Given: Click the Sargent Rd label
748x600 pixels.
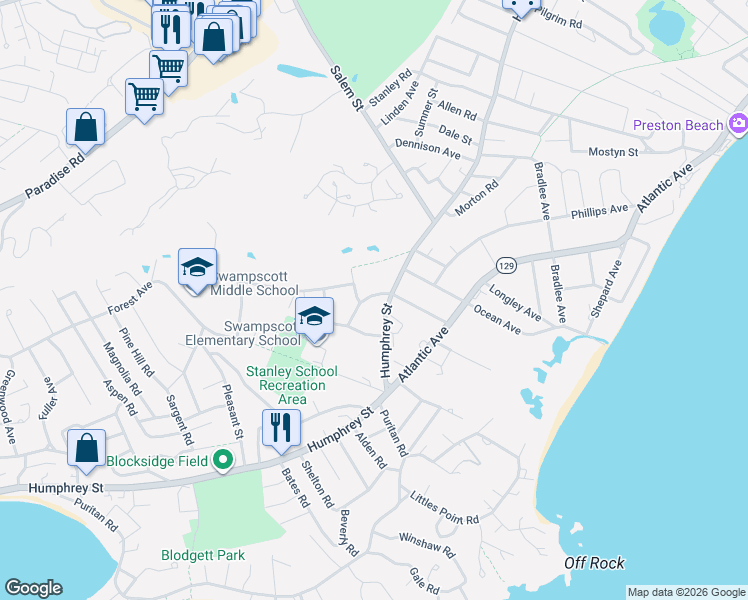Looking at the screenshot, I should [180, 420].
